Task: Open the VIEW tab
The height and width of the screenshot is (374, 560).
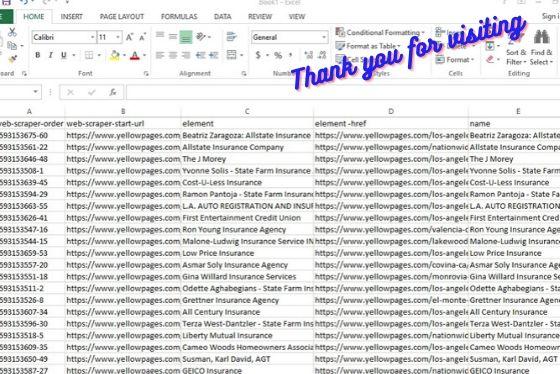Action: [x=297, y=17]
